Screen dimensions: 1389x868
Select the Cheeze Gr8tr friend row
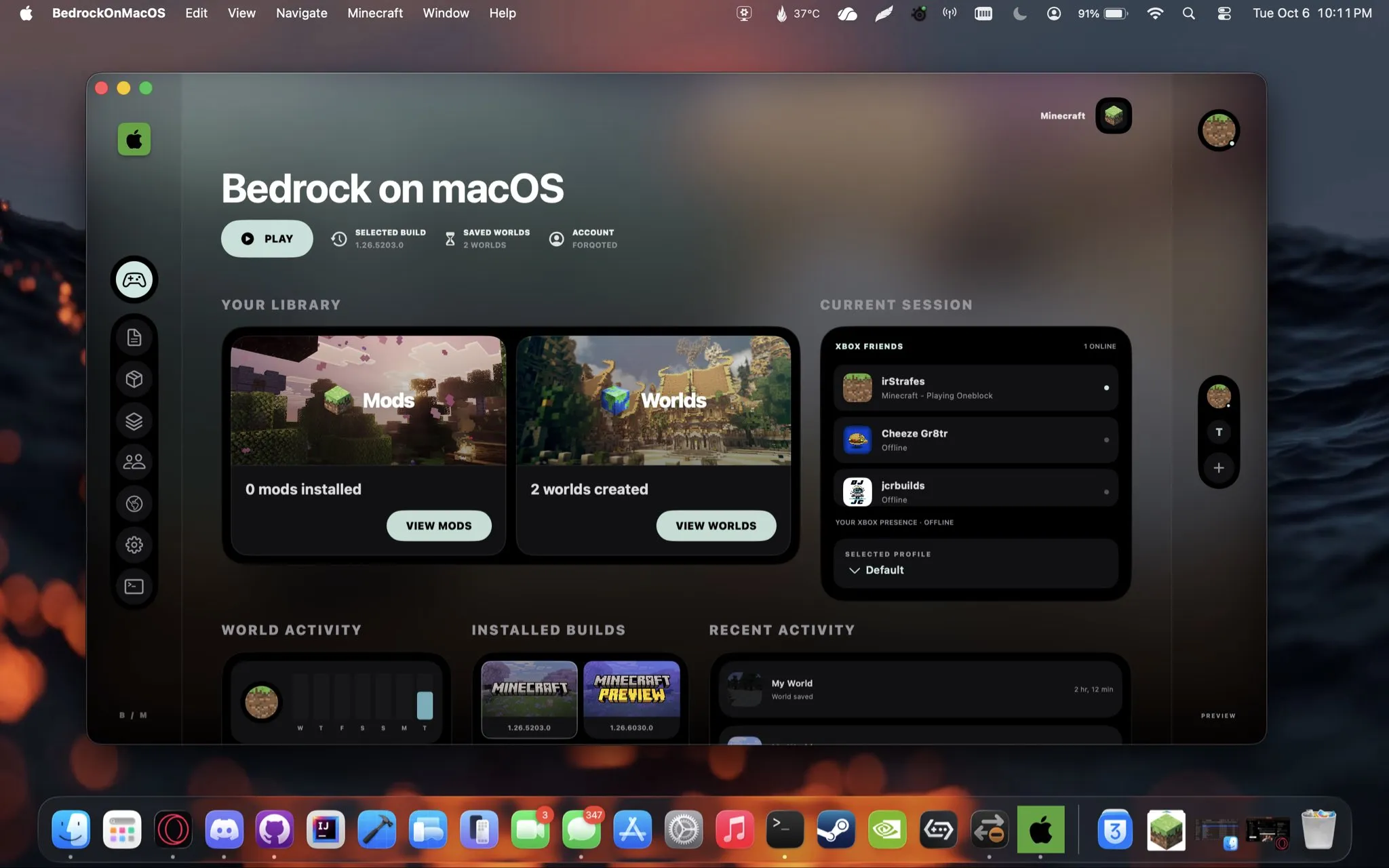pos(975,440)
